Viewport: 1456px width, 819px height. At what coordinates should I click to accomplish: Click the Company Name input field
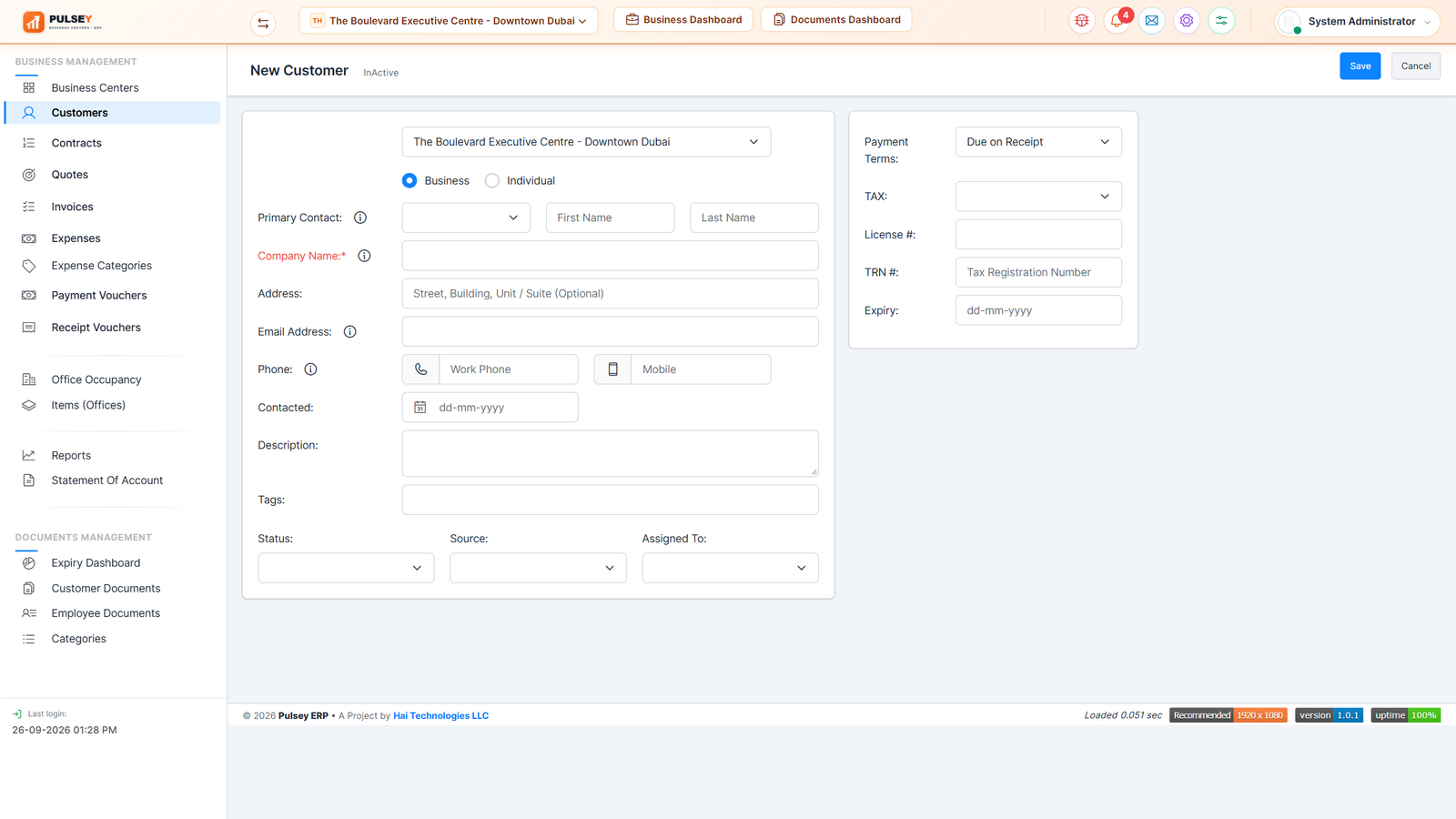click(x=610, y=256)
